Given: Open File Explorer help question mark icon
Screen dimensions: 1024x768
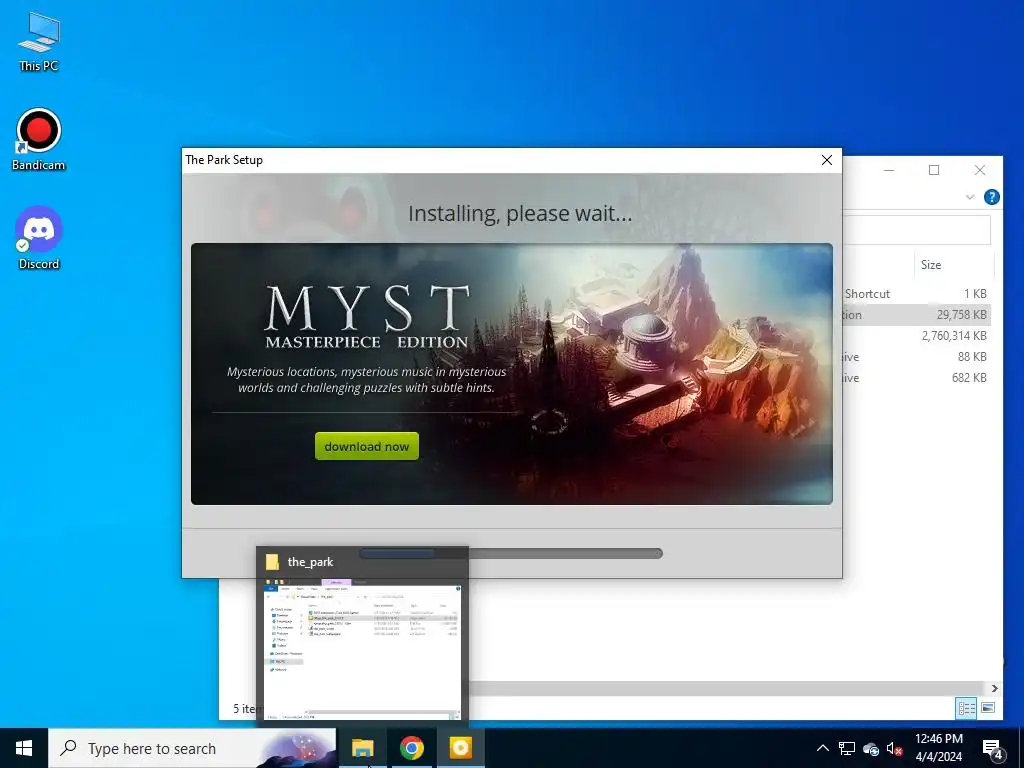Looking at the screenshot, I should click(991, 197).
